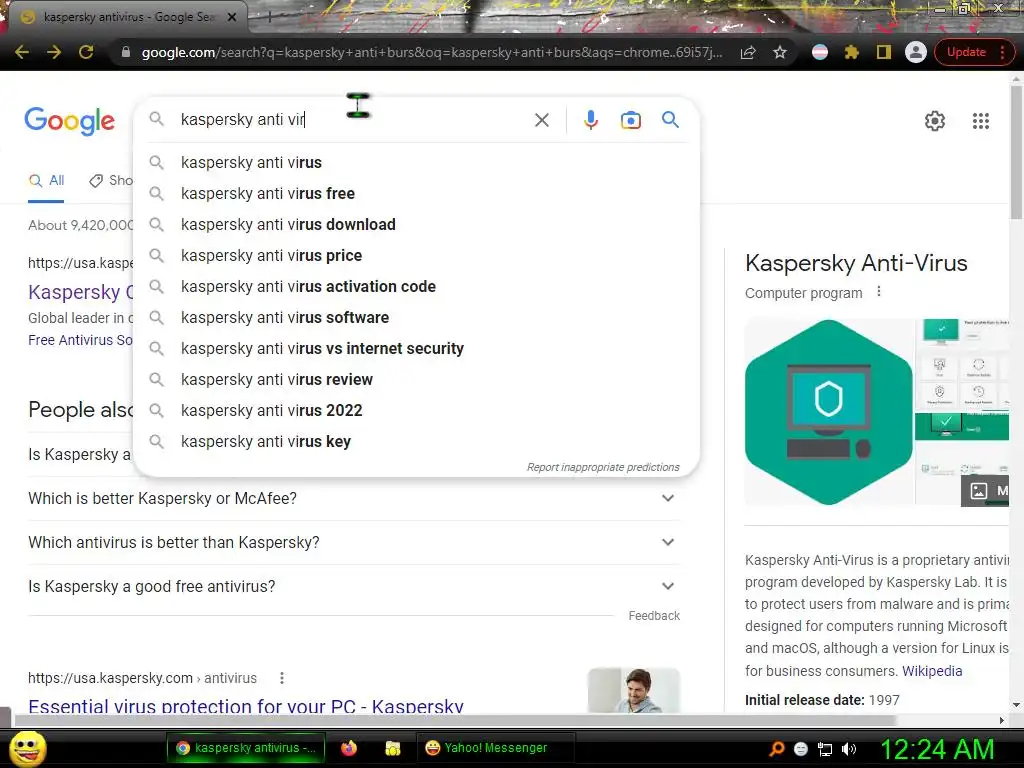Pick 'kaspersky anti virus software' suggestion
The width and height of the screenshot is (1024, 768).
416,317
